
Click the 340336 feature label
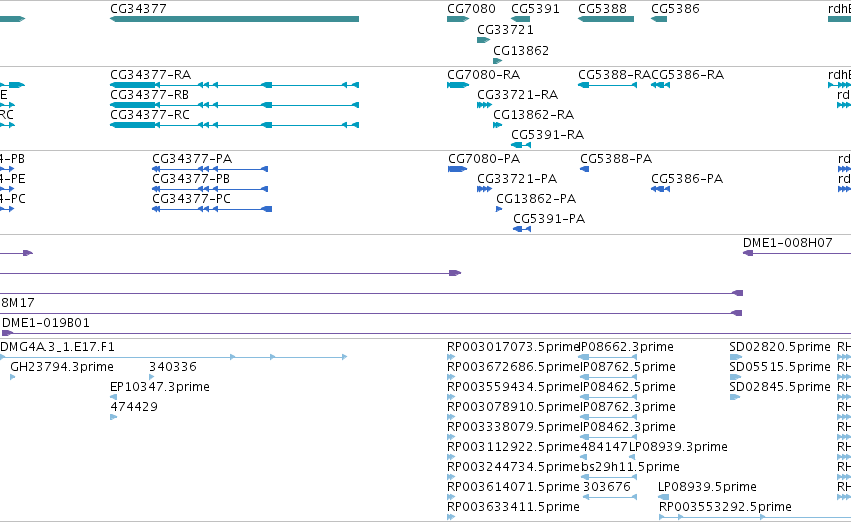(173, 367)
